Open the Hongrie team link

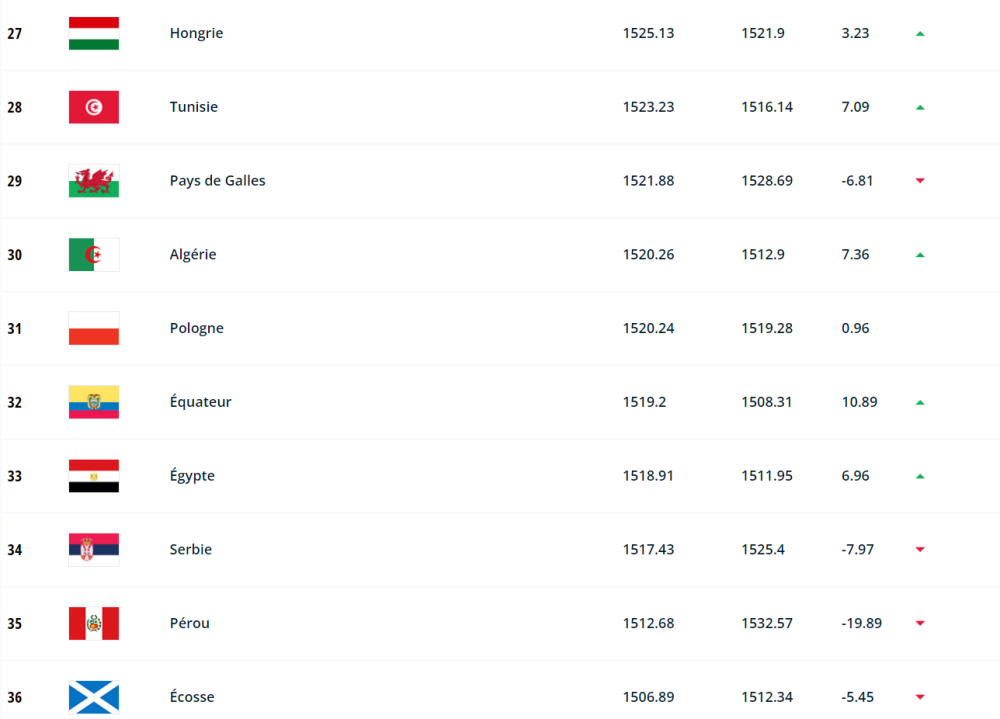(x=196, y=33)
